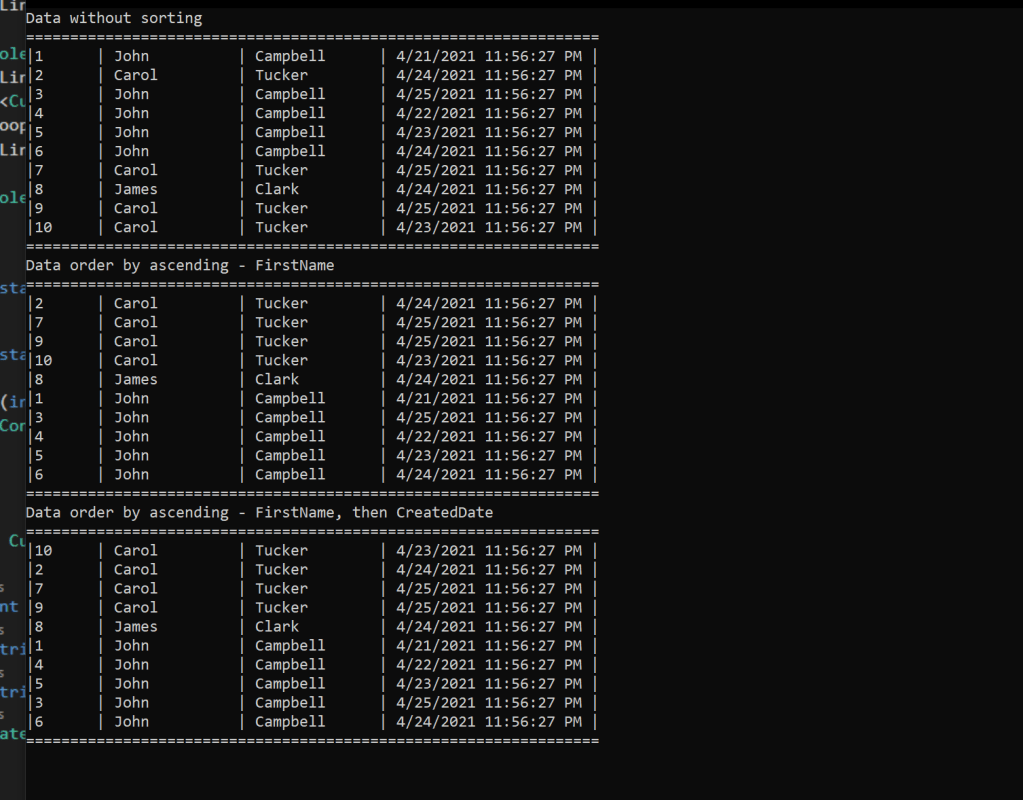Click ID 10 atop the bottom table
The width and height of the screenshot is (1023, 800).
(x=43, y=550)
